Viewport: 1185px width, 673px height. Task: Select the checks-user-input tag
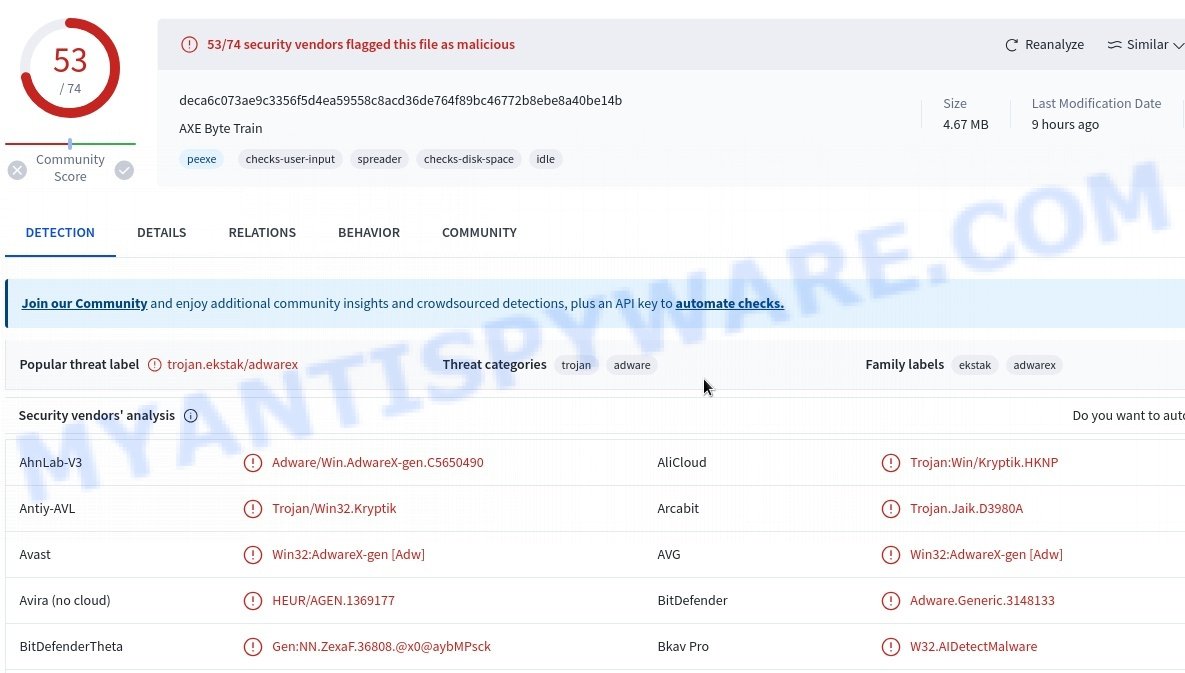290,159
